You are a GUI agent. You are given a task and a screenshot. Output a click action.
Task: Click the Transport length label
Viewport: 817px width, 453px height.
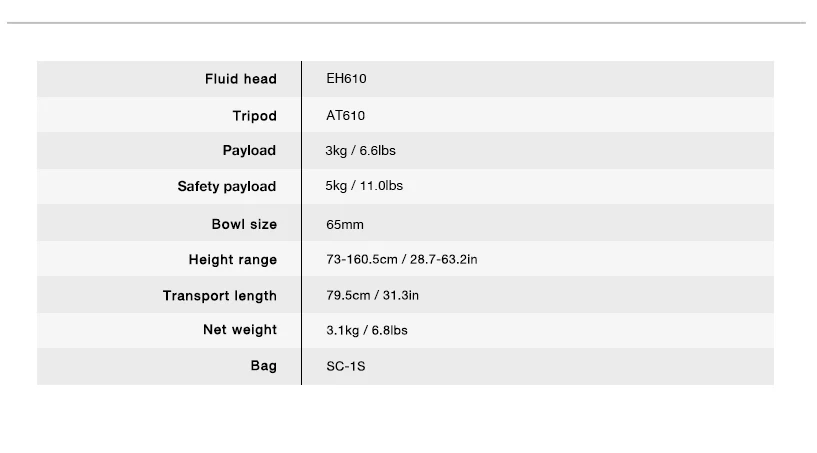[220, 296]
